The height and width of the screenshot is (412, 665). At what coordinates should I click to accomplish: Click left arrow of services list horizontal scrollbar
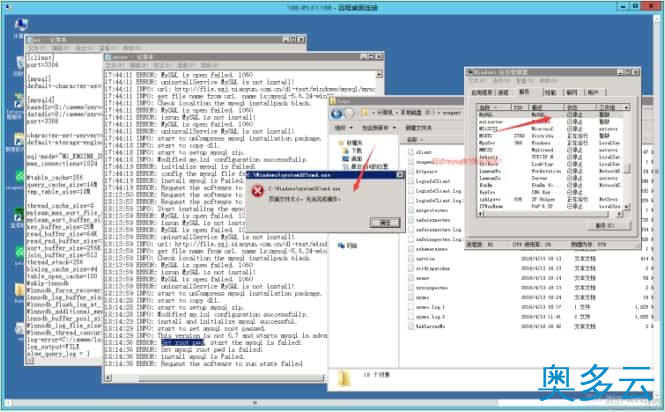coord(481,214)
